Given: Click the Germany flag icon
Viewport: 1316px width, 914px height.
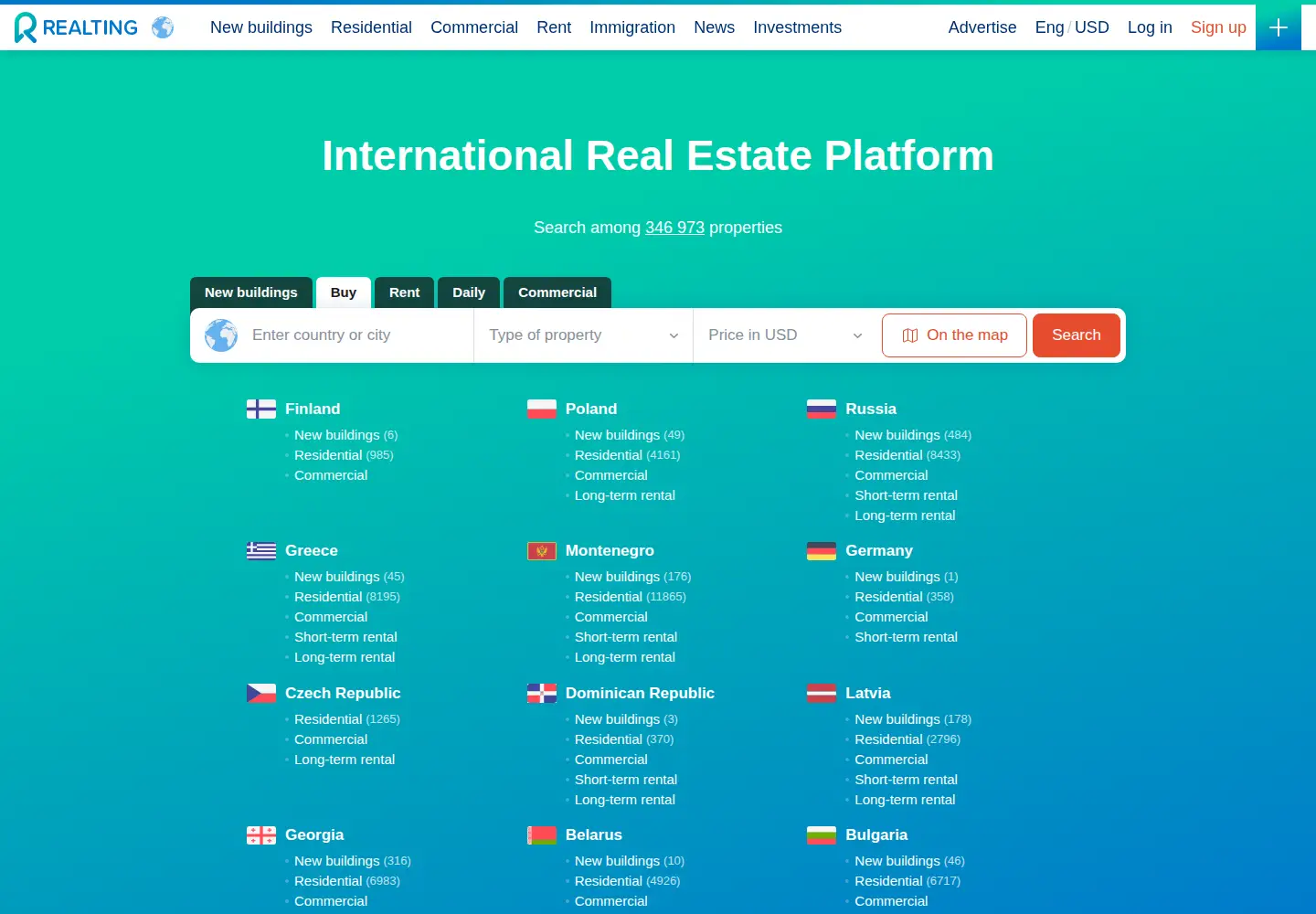Looking at the screenshot, I should 822,550.
